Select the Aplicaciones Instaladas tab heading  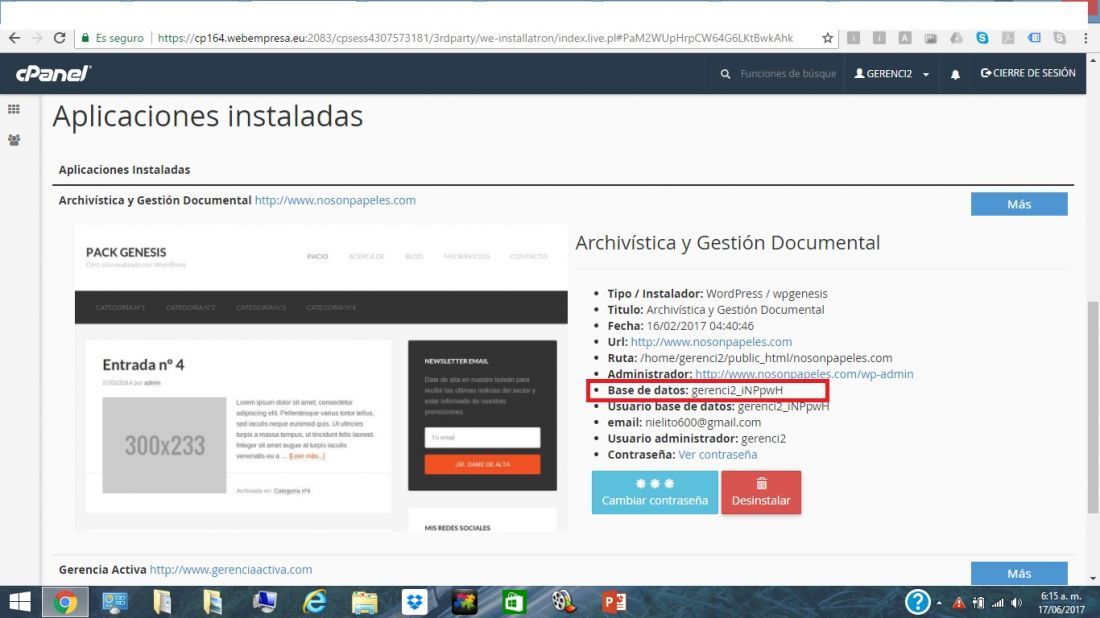click(x=124, y=170)
